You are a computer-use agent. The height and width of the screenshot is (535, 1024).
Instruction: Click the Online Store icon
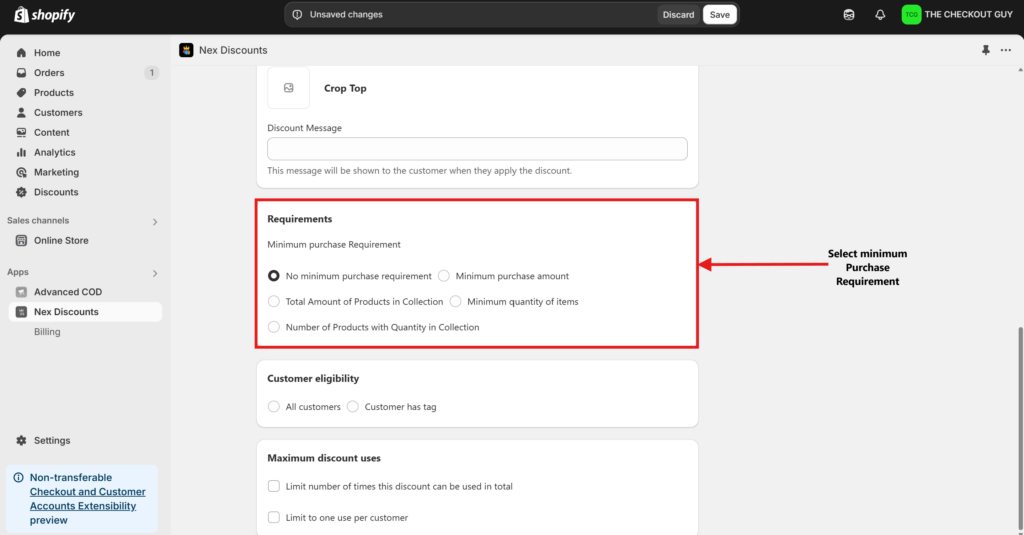point(22,240)
